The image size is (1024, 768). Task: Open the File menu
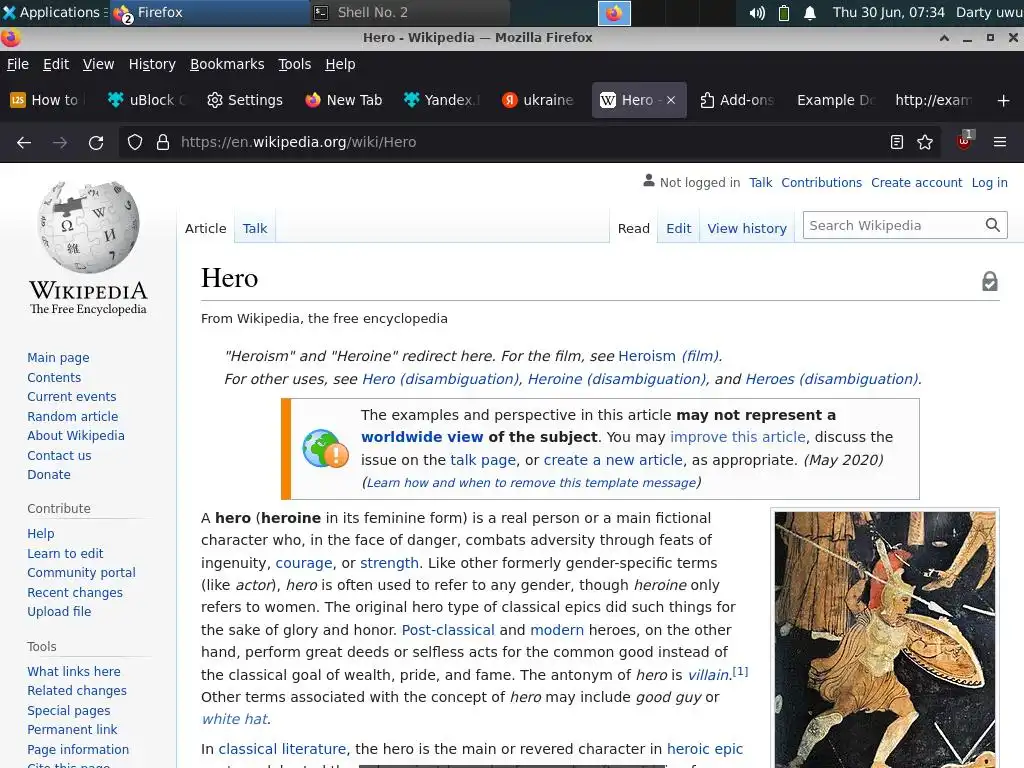pyautogui.click(x=18, y=64)
